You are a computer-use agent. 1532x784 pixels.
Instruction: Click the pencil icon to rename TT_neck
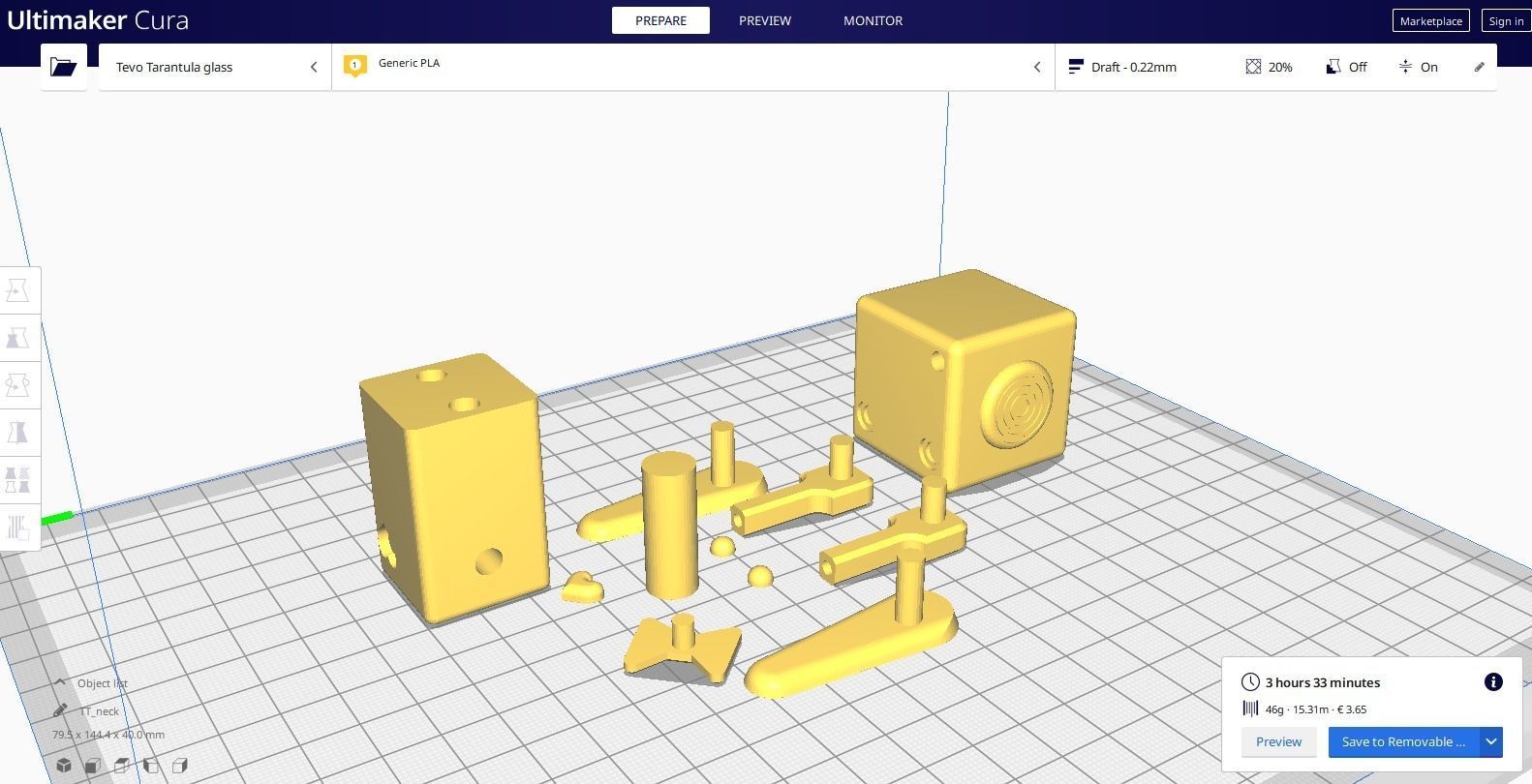tap(60, 710)
